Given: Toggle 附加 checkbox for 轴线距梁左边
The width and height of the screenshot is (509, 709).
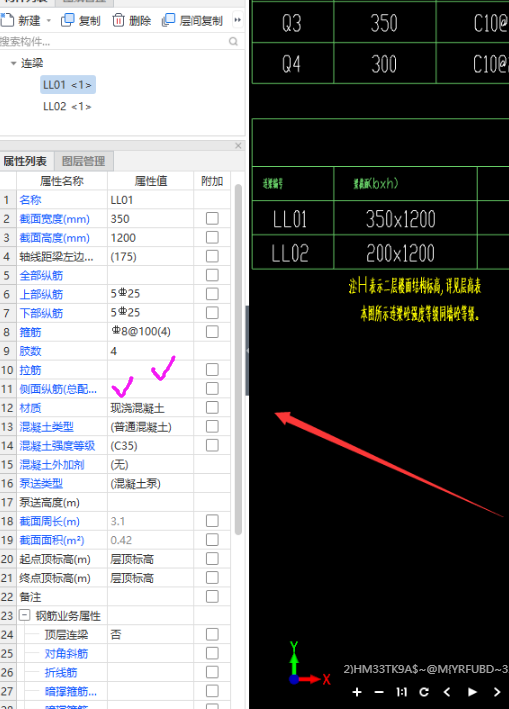Looking at the screenshot, I should tap(212, 256).
